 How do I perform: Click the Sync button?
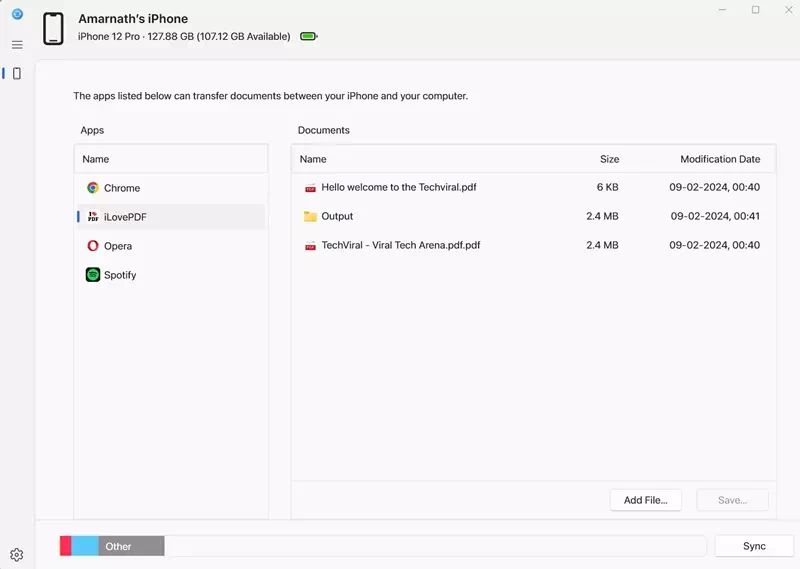point(754,546)
